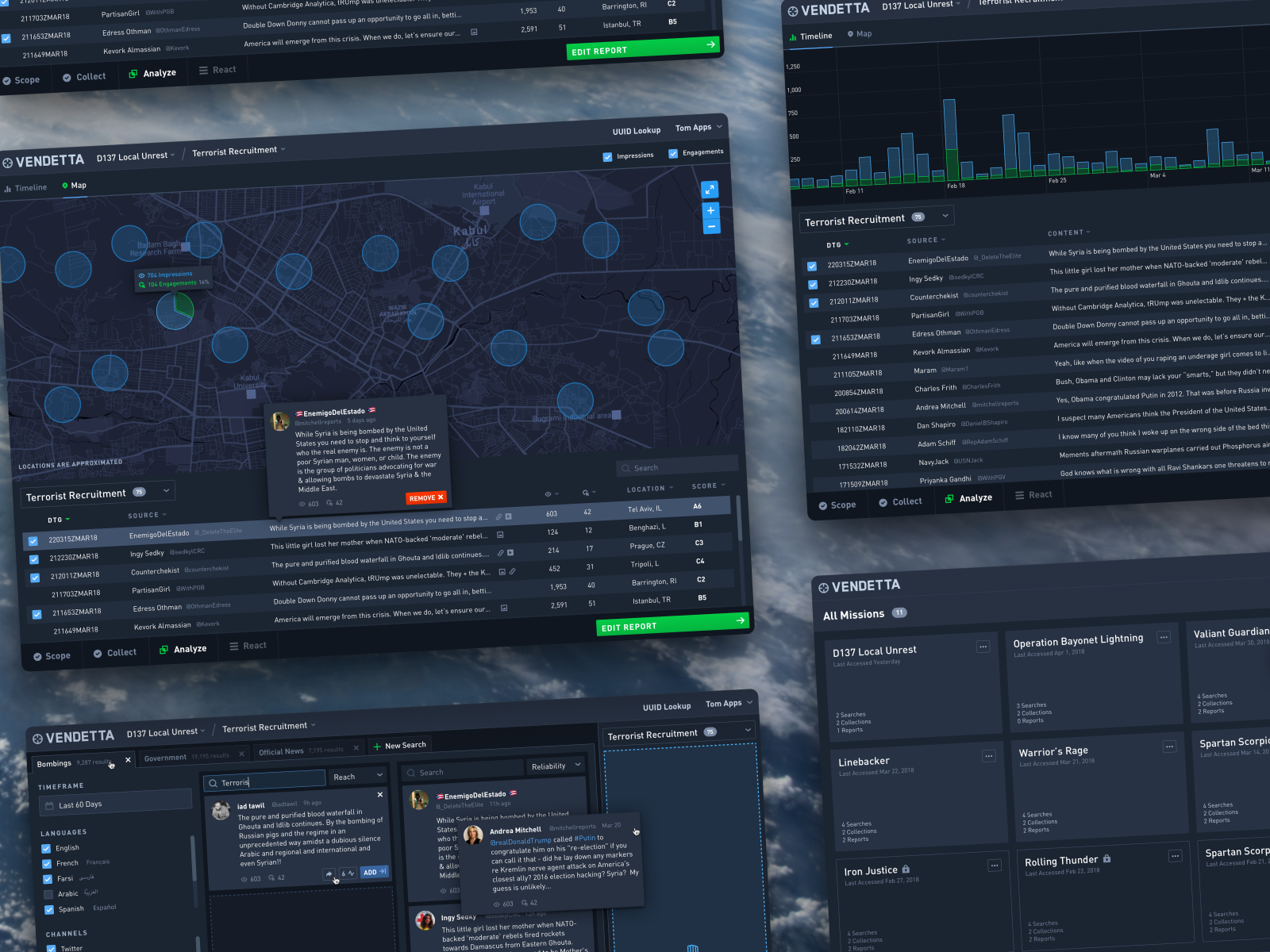Open the Reliability dropdown in search window

click(556, 766)
